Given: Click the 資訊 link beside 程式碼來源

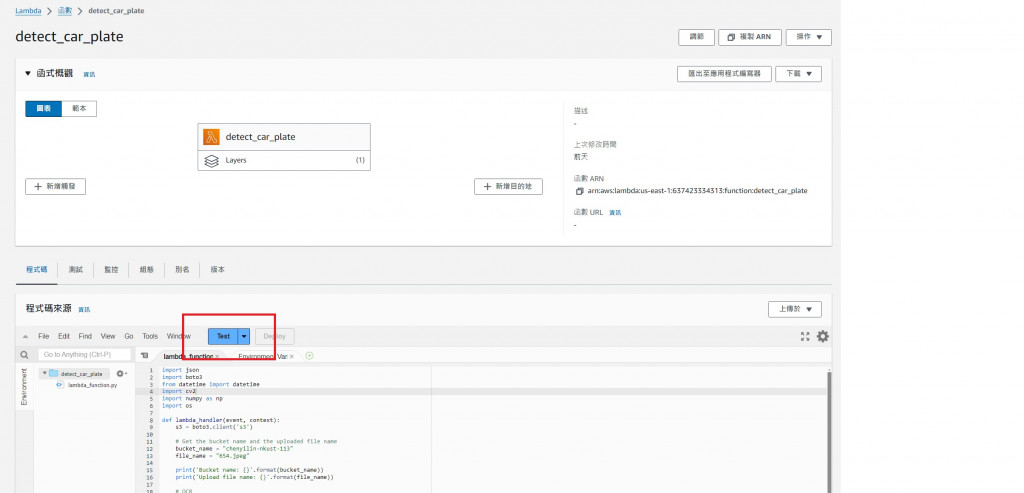Looking at the screenshot, I should (84, 310).
